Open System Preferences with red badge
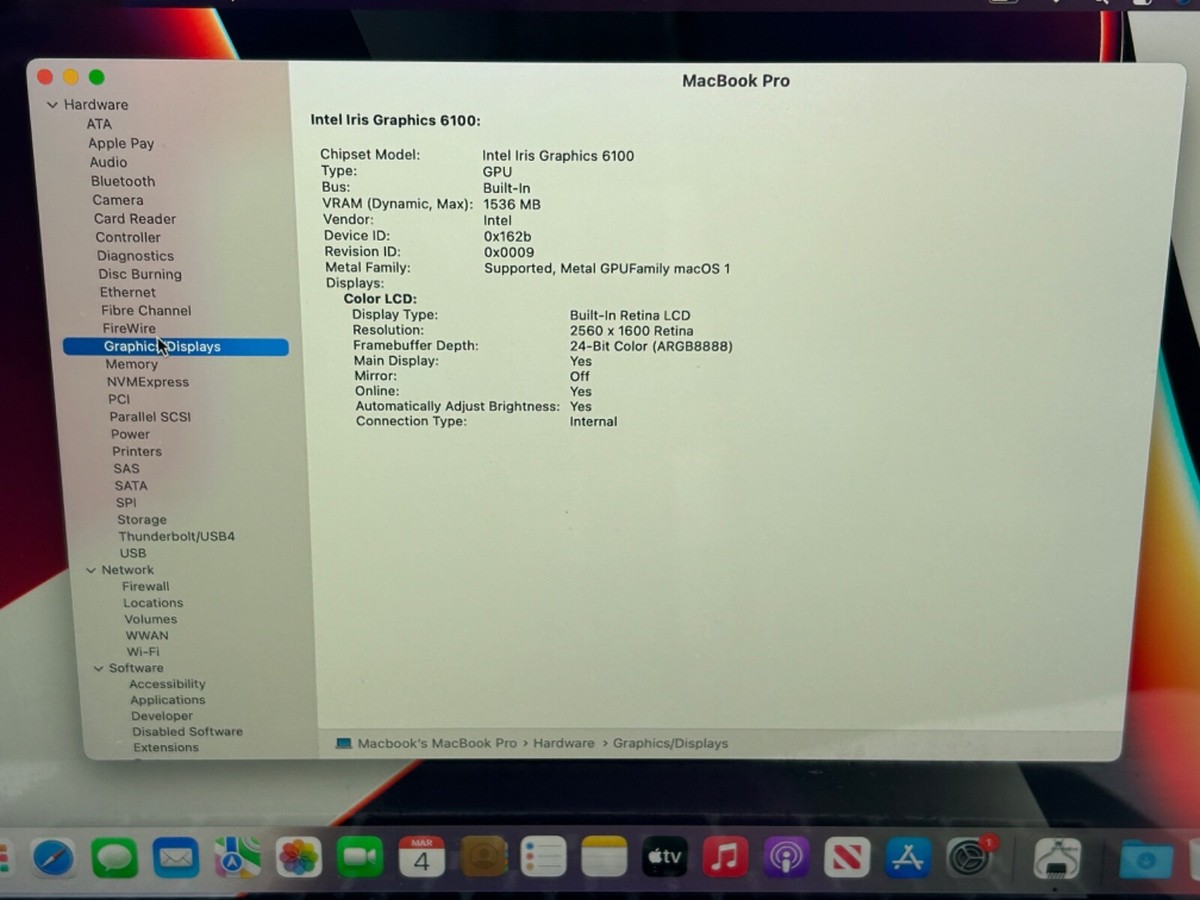Viewport: 1200px width, 900px height. [x=969, y=858]
